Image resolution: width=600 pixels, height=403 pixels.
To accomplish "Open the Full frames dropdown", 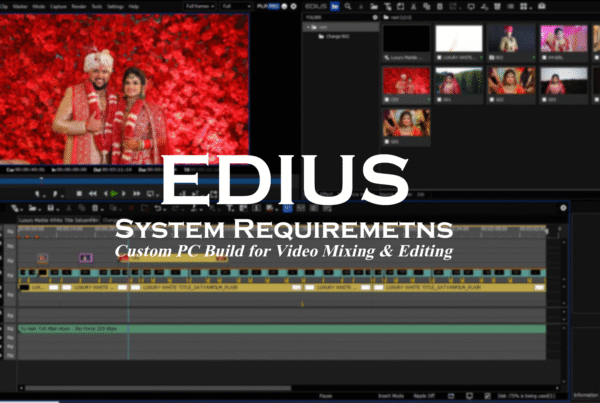I will pyautogui.click(x=200, y=7).
